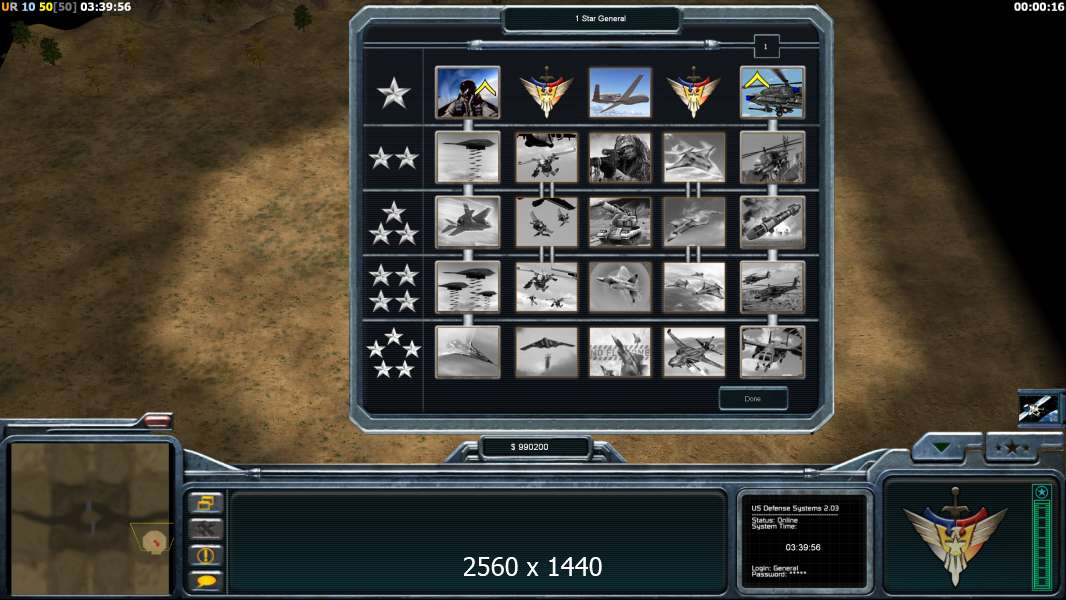
Task: Click the beacon alert exclamation icon
Action: (205, 554)
